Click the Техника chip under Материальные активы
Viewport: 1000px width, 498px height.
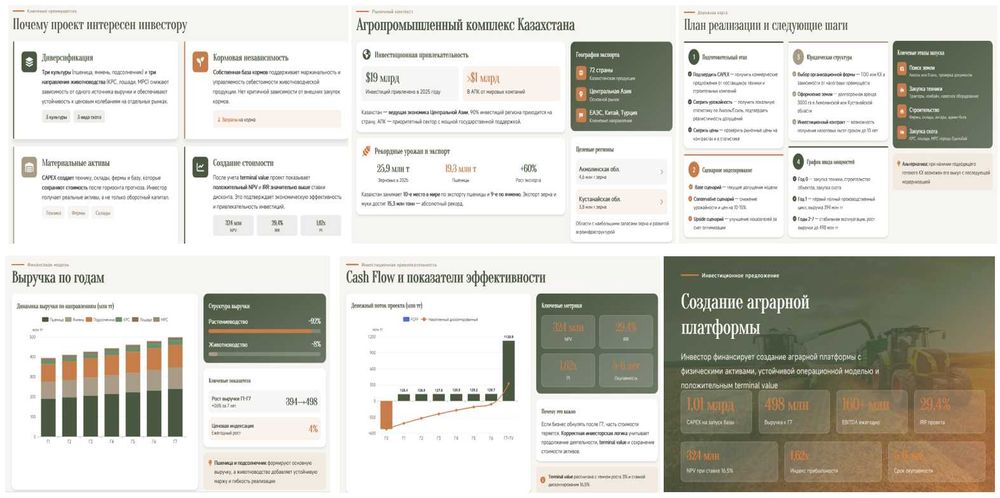(x=53, y=212)
